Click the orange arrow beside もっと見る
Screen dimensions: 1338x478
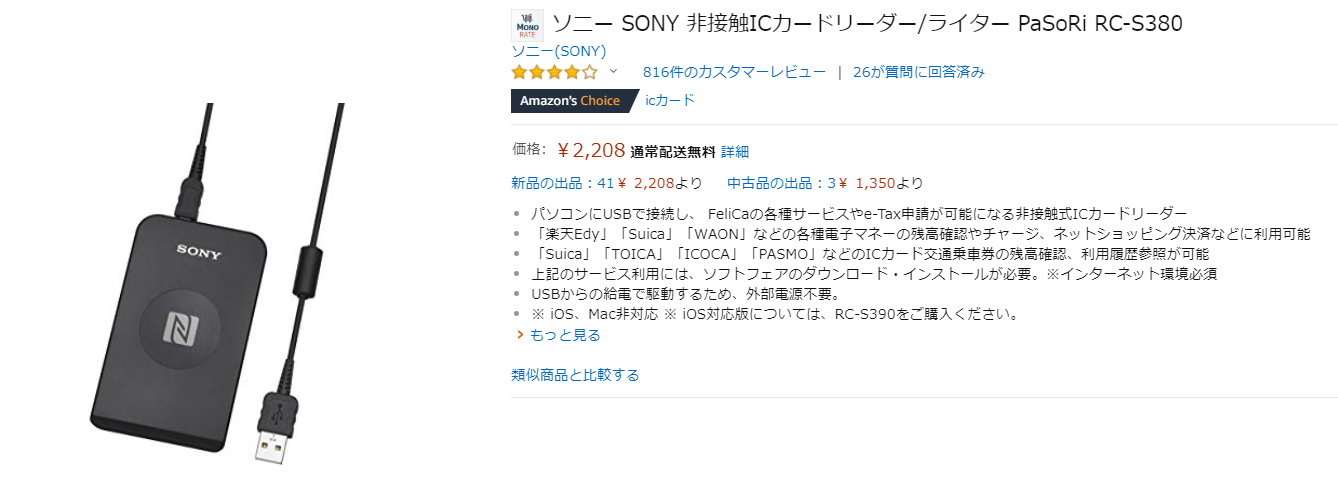520,335
